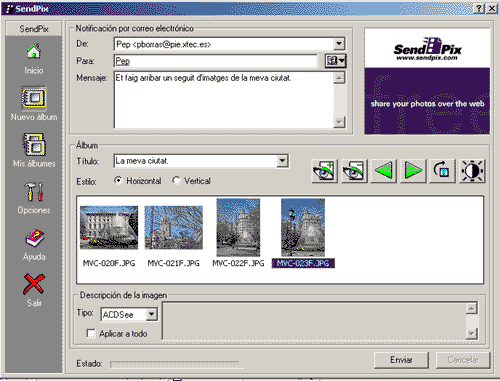500x381 pixels.
Task: Open Opciones tools icon
Action: (34, 191)
